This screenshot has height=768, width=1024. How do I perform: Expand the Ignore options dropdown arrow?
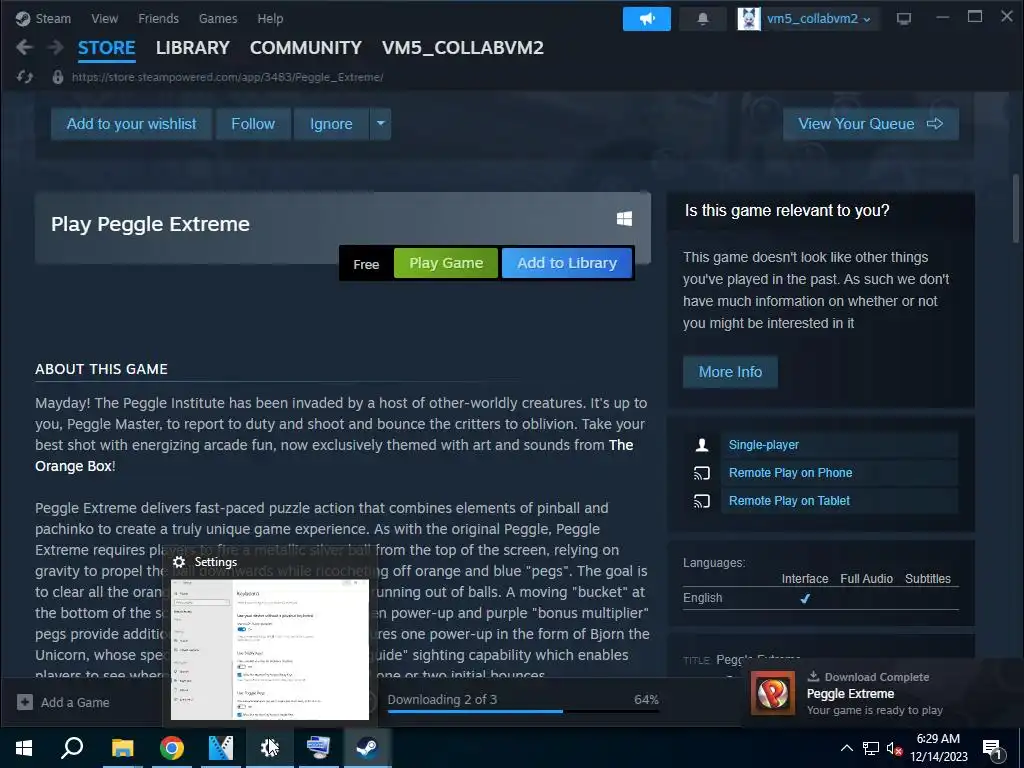pyautogui.click(x=380, y=124)
